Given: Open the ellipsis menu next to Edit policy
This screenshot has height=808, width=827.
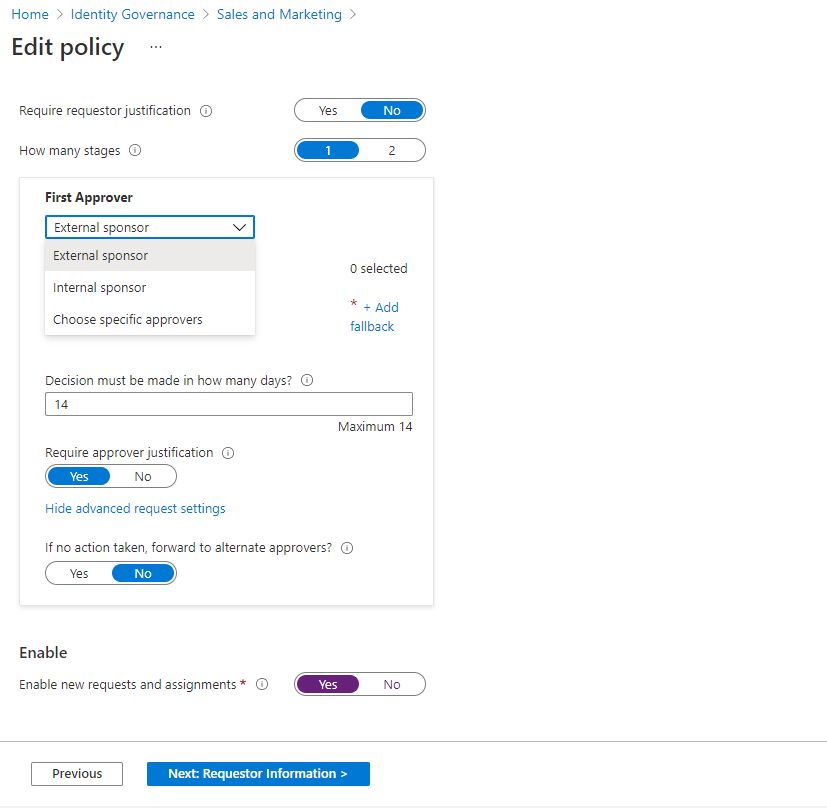Looking at the screenshot, I should (156, 47).
